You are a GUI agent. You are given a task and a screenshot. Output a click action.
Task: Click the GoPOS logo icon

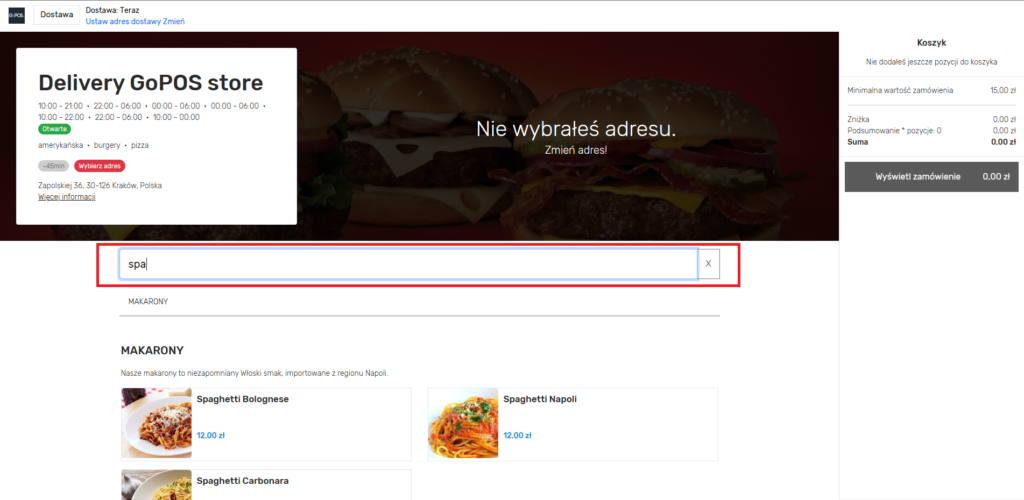click(x=16, y=15)
